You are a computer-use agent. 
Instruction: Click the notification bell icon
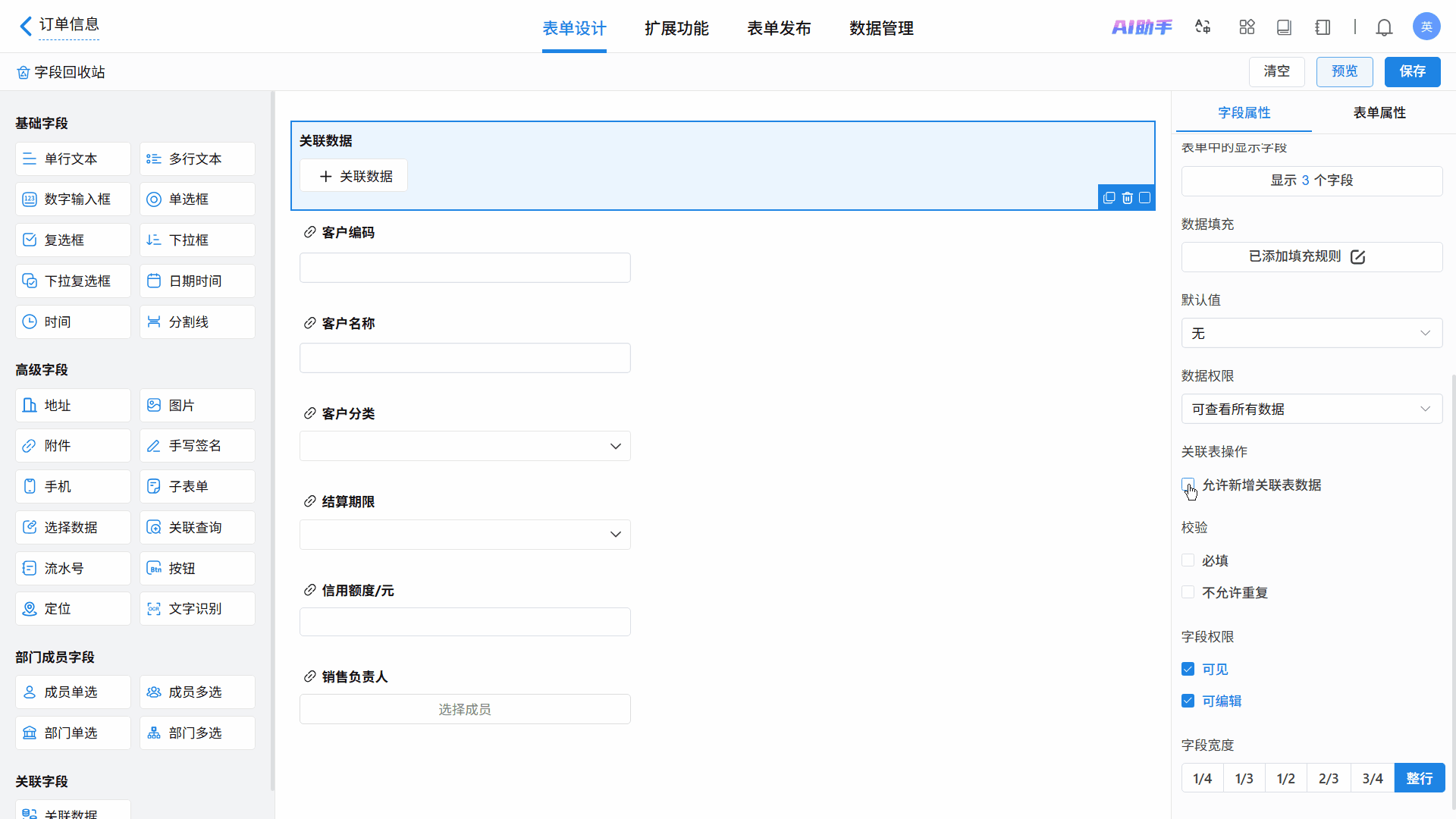click(1384, 27)
